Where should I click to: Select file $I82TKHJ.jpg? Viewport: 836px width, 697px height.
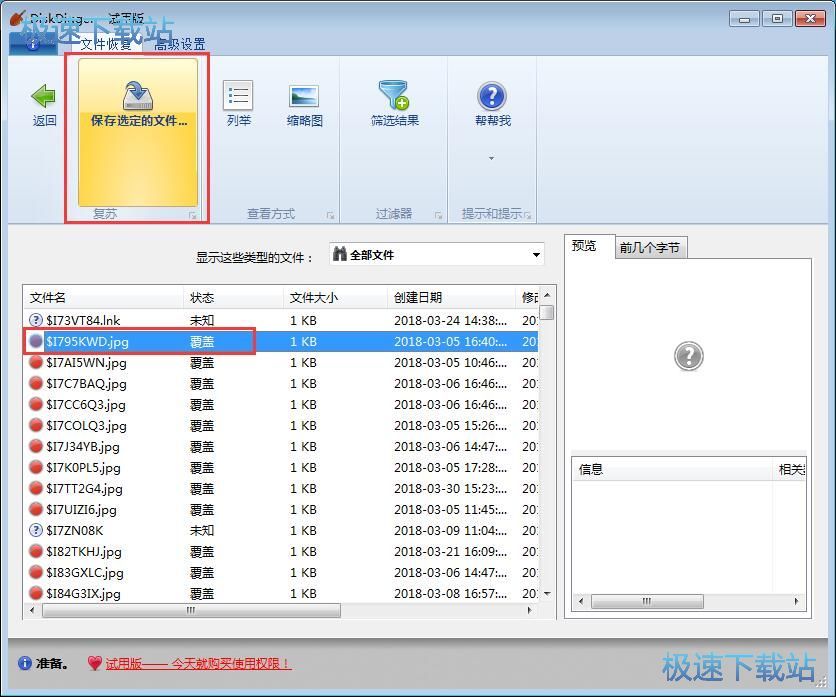[x=84, y=551]
